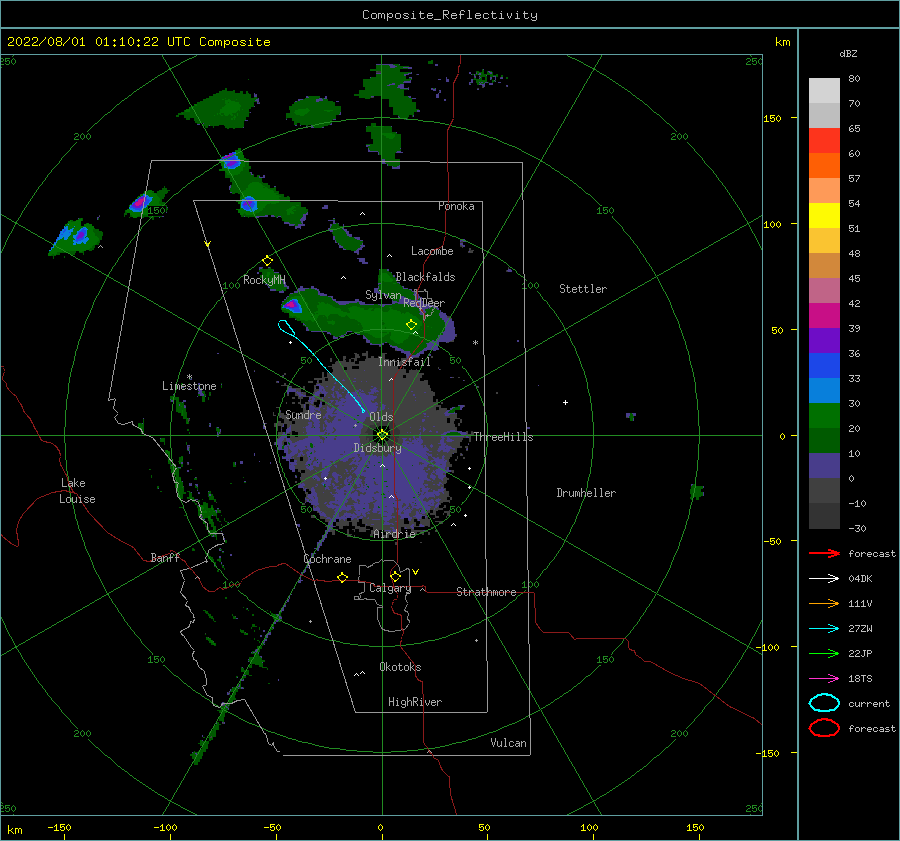The image size is (900, 841).
Task: Click the Innisfail city label
Action: (404, 362)
